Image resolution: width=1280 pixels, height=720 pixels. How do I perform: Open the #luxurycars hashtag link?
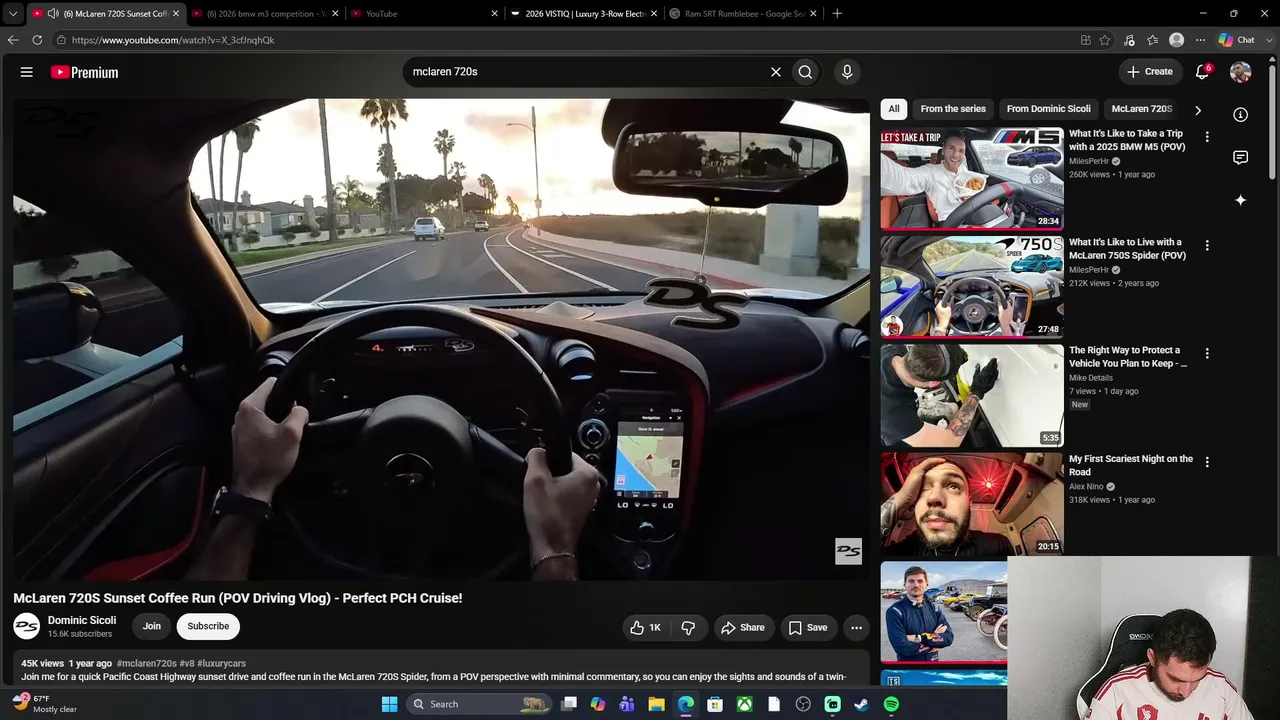[x=221, y=663]
